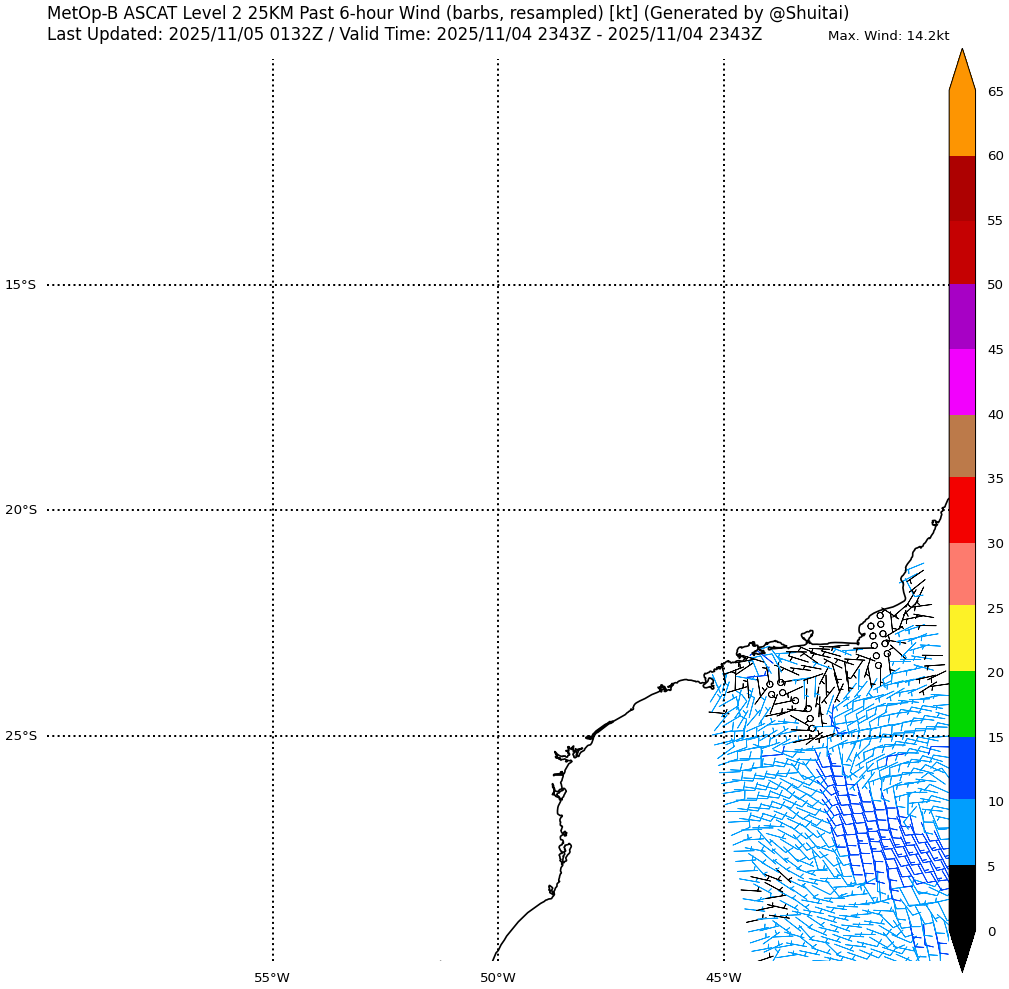Click the magenta 40-45 kt colorbar segment

[961, 382]
